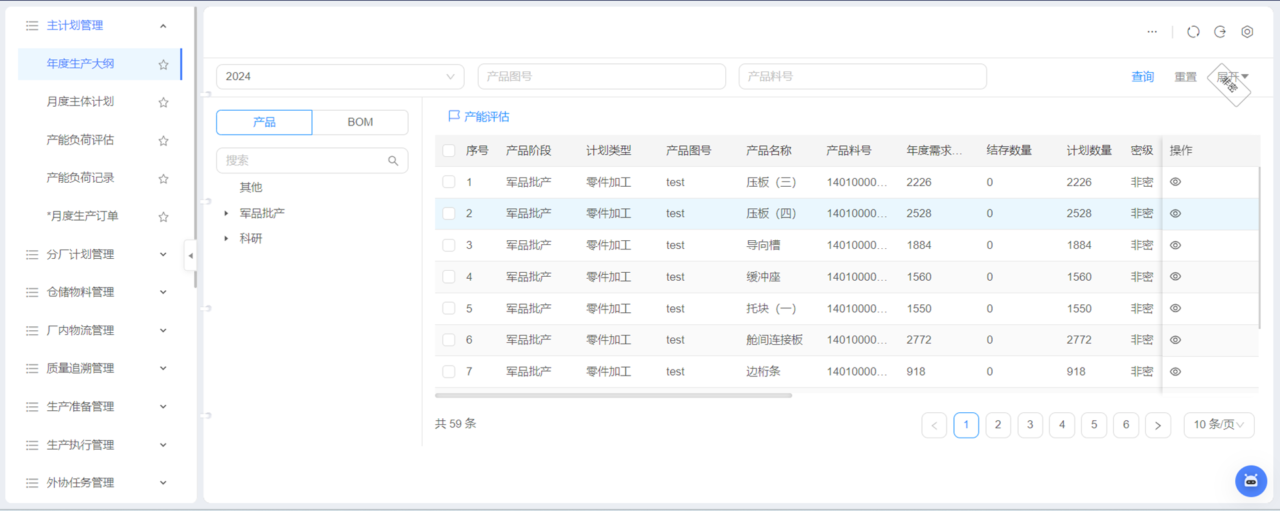Click the 产品图号 input field
The width and height of the screenshot is (1280, 511).
(x=602, y=77)
